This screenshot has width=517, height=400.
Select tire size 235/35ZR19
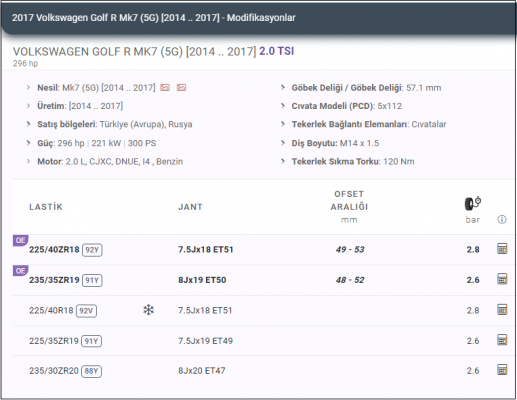coord(54,280)
